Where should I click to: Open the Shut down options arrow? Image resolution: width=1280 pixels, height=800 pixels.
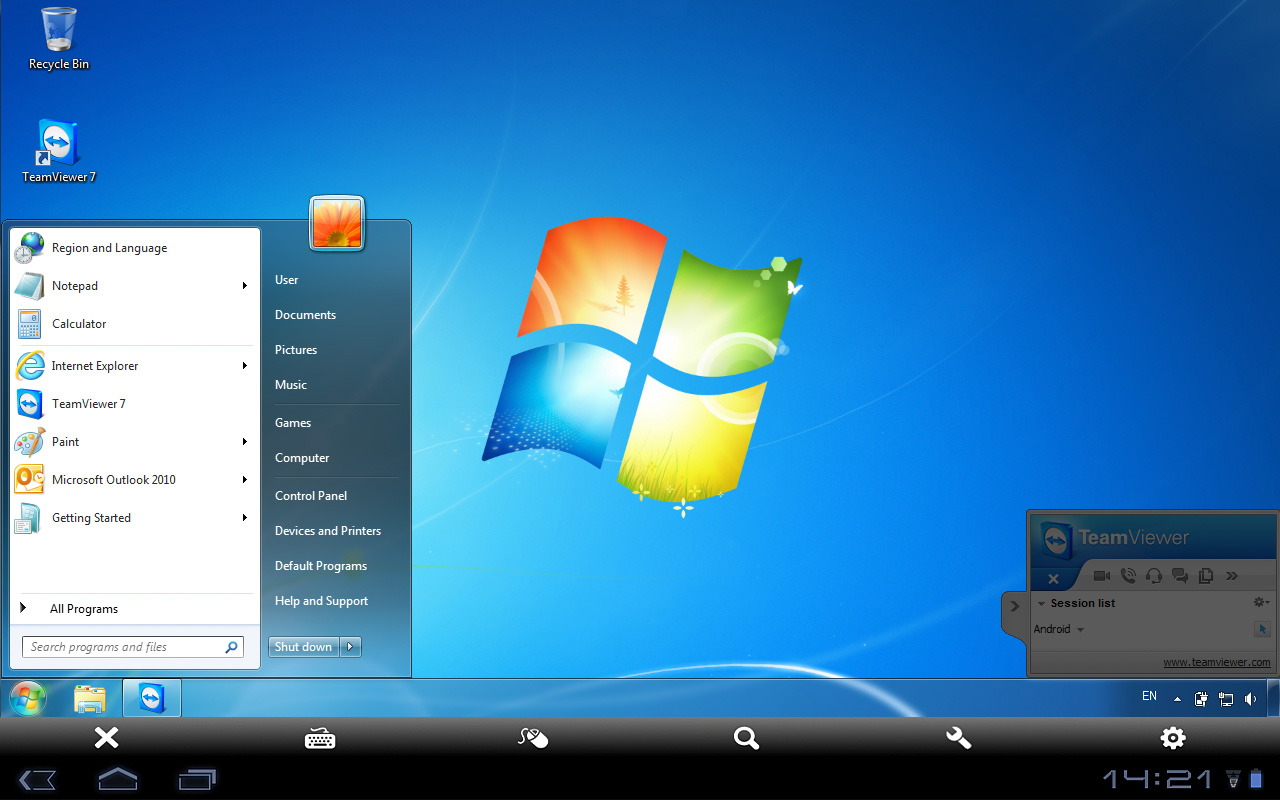[x=350, y=647]
